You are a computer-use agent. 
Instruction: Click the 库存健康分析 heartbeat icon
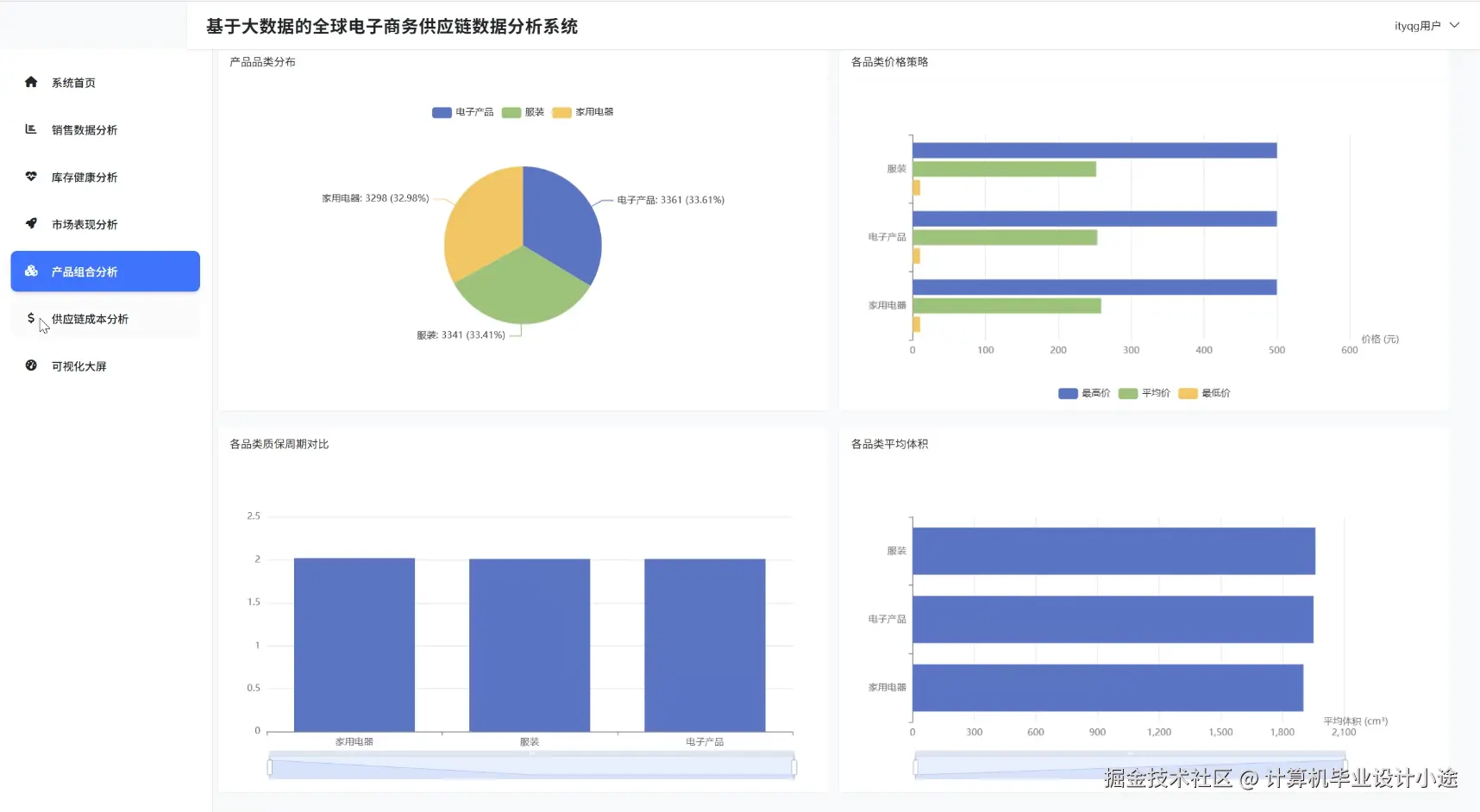point(31,177)
